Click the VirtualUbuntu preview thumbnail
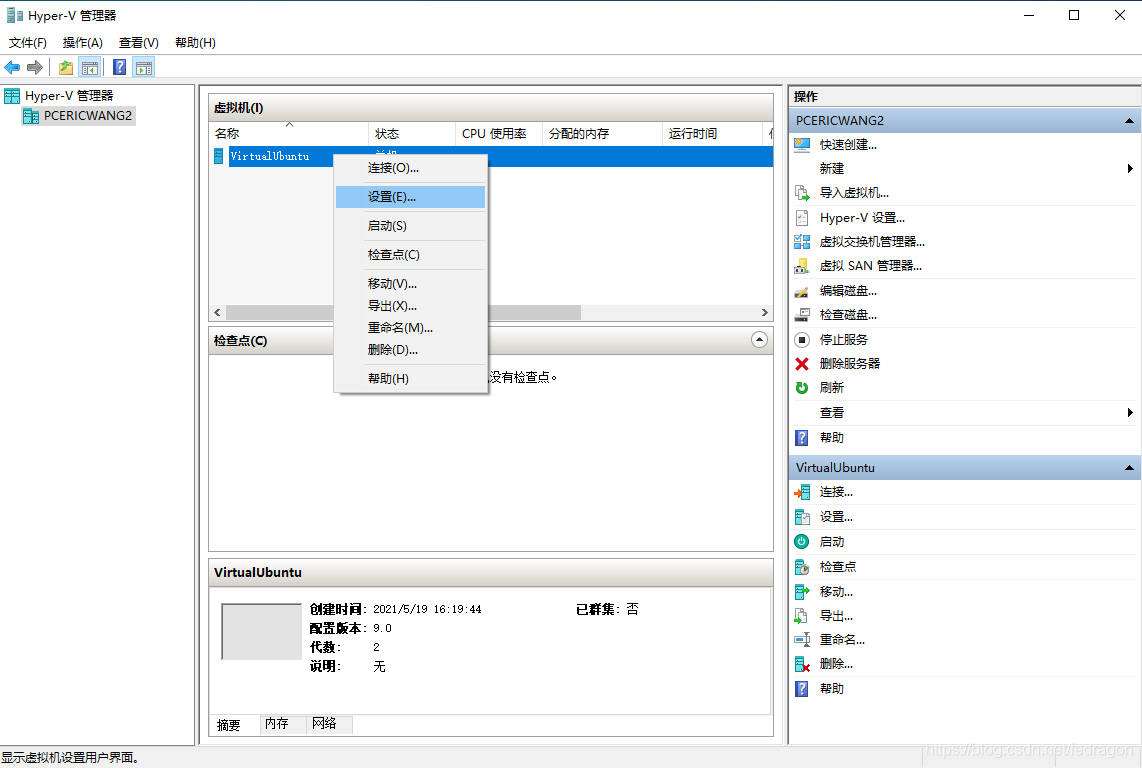The width and height of the screenshot is (1142, 768). [261, 632]
